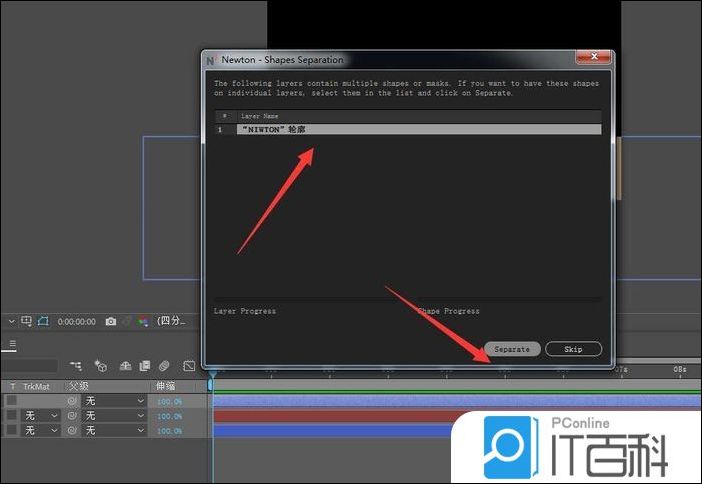Toggle Draft 3D cube icon

click(101, 366)
